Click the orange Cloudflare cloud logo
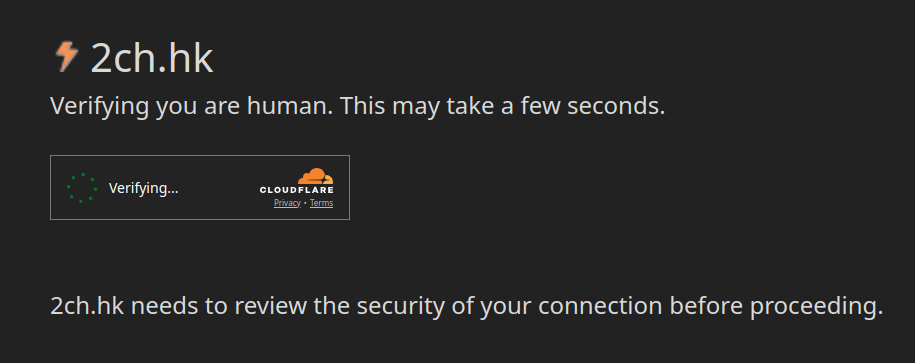915x363 pixels. point(315,176)
